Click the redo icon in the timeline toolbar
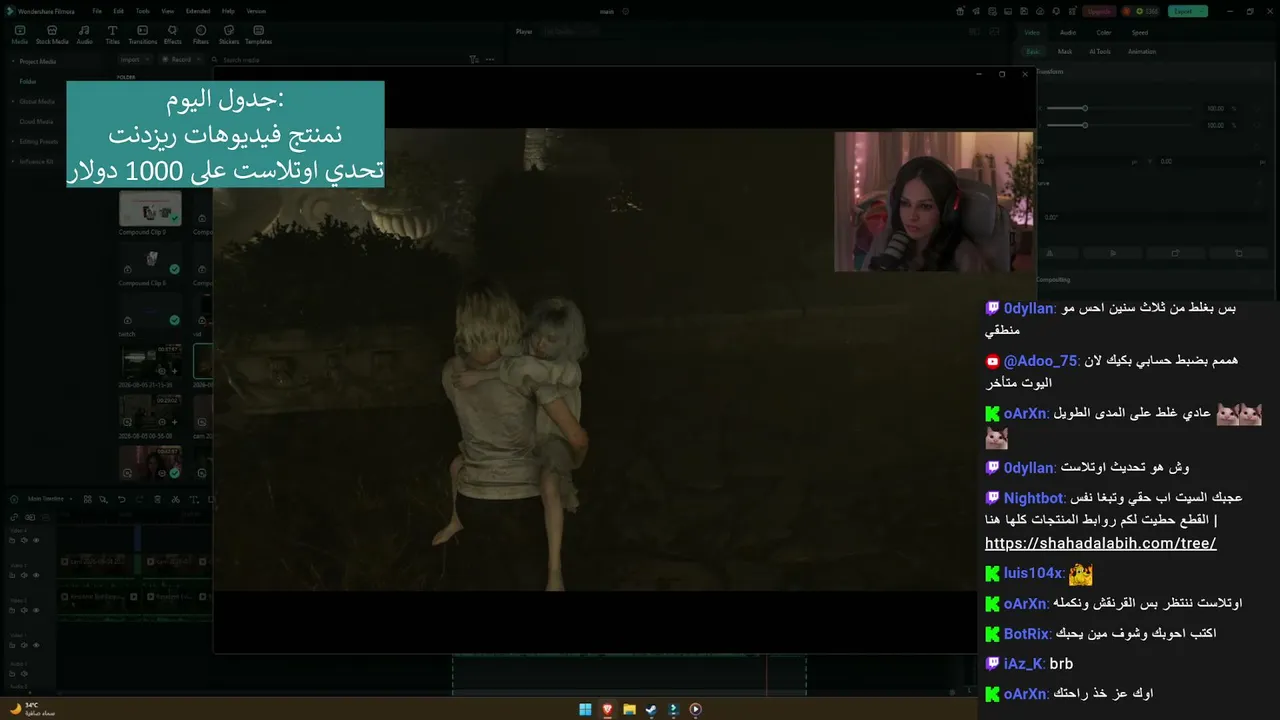The image size is (1280, 720). (139, 499)
